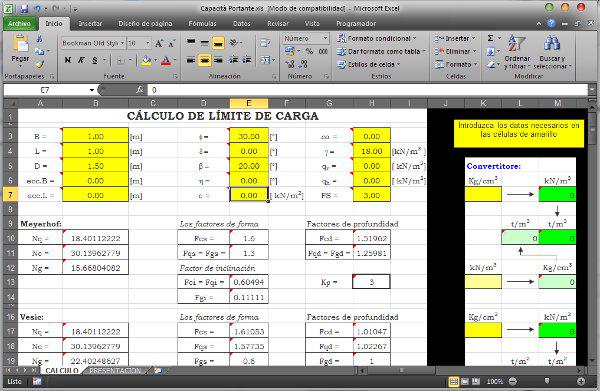Click the Fill down arrow icon
Viewport: 600px width, 391px height.
(490, 51)
